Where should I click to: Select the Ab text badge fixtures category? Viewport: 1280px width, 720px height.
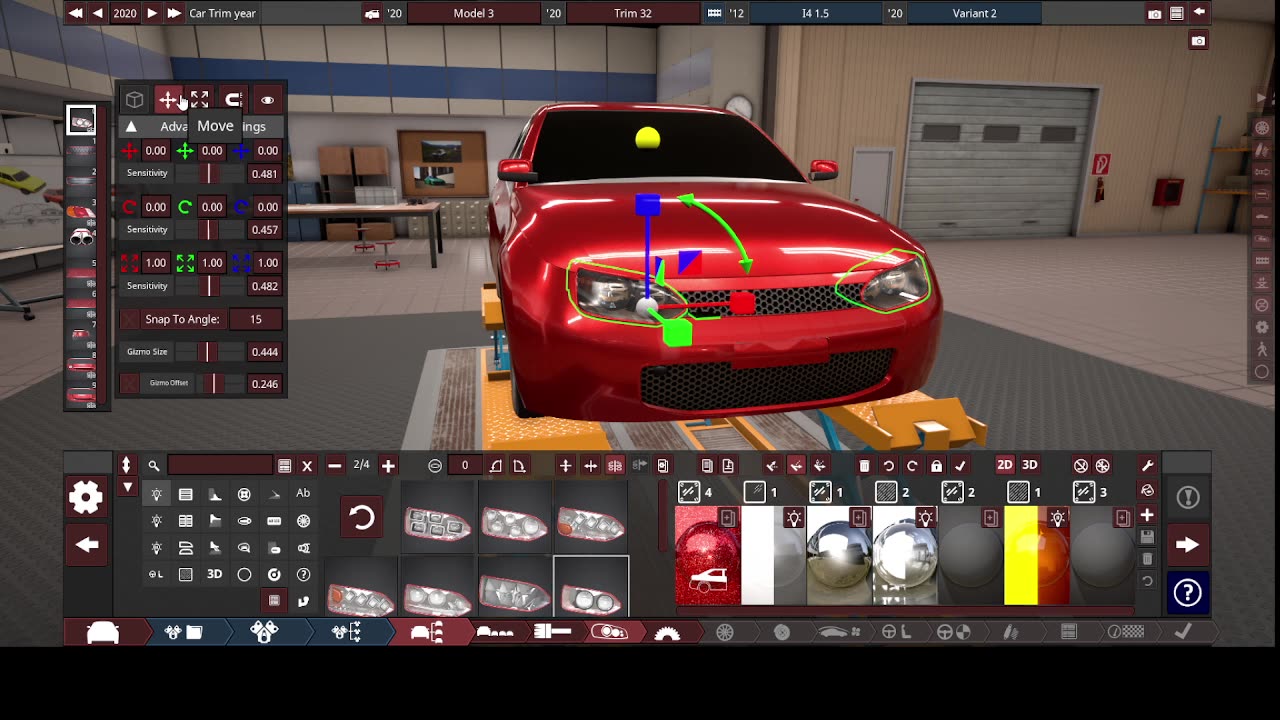tap(303, 494)
